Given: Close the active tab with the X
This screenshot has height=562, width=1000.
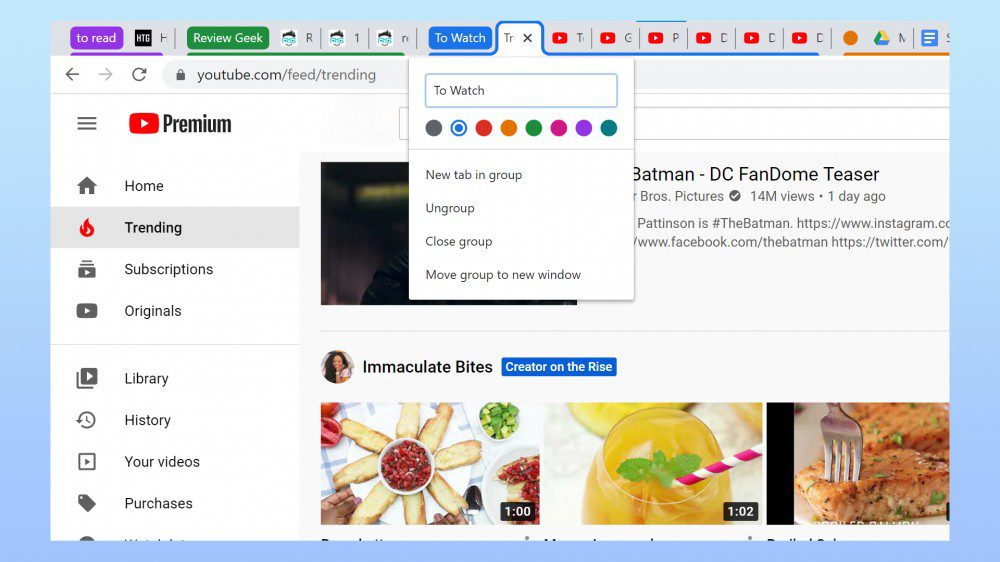Looking at the screenshot, I should 528,38.
